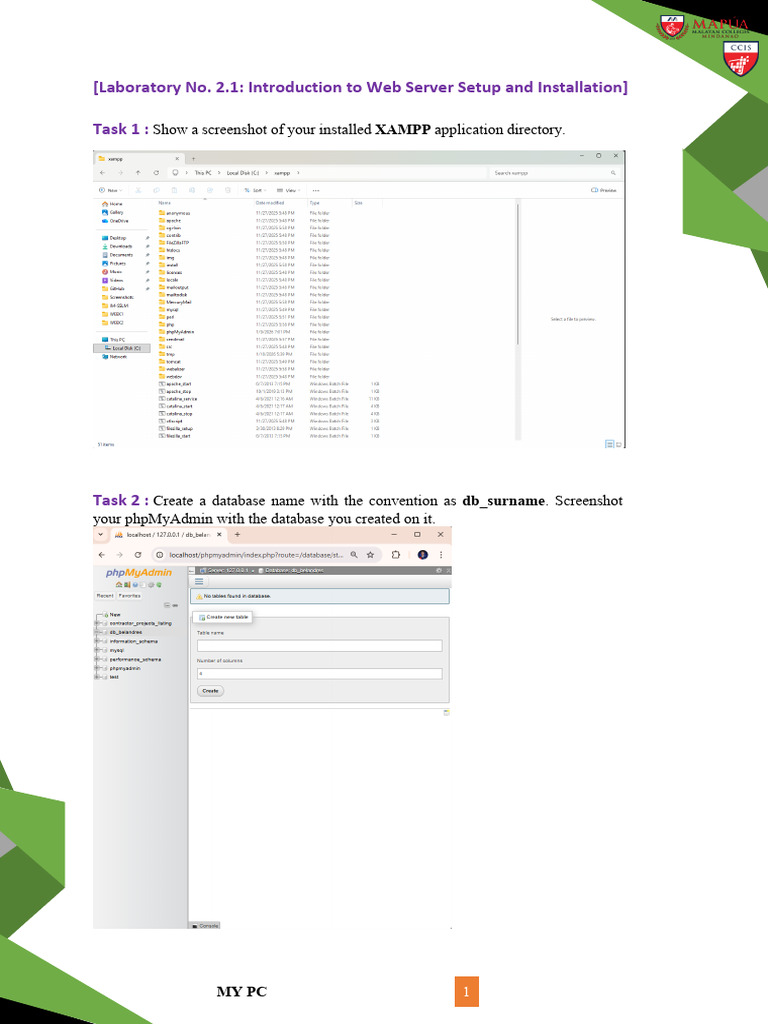Toggle the Preview pane button
The width and height of the screenshot is (768, 1024).
coord(603,191)
